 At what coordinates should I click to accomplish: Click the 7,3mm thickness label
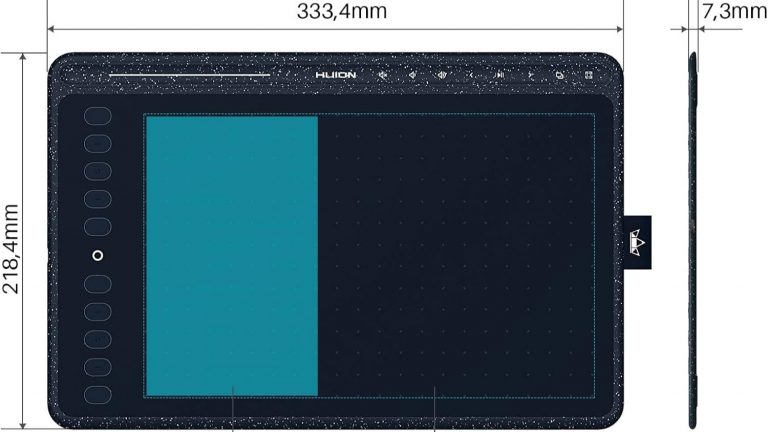pyautogui.click(x=734, y=11)
